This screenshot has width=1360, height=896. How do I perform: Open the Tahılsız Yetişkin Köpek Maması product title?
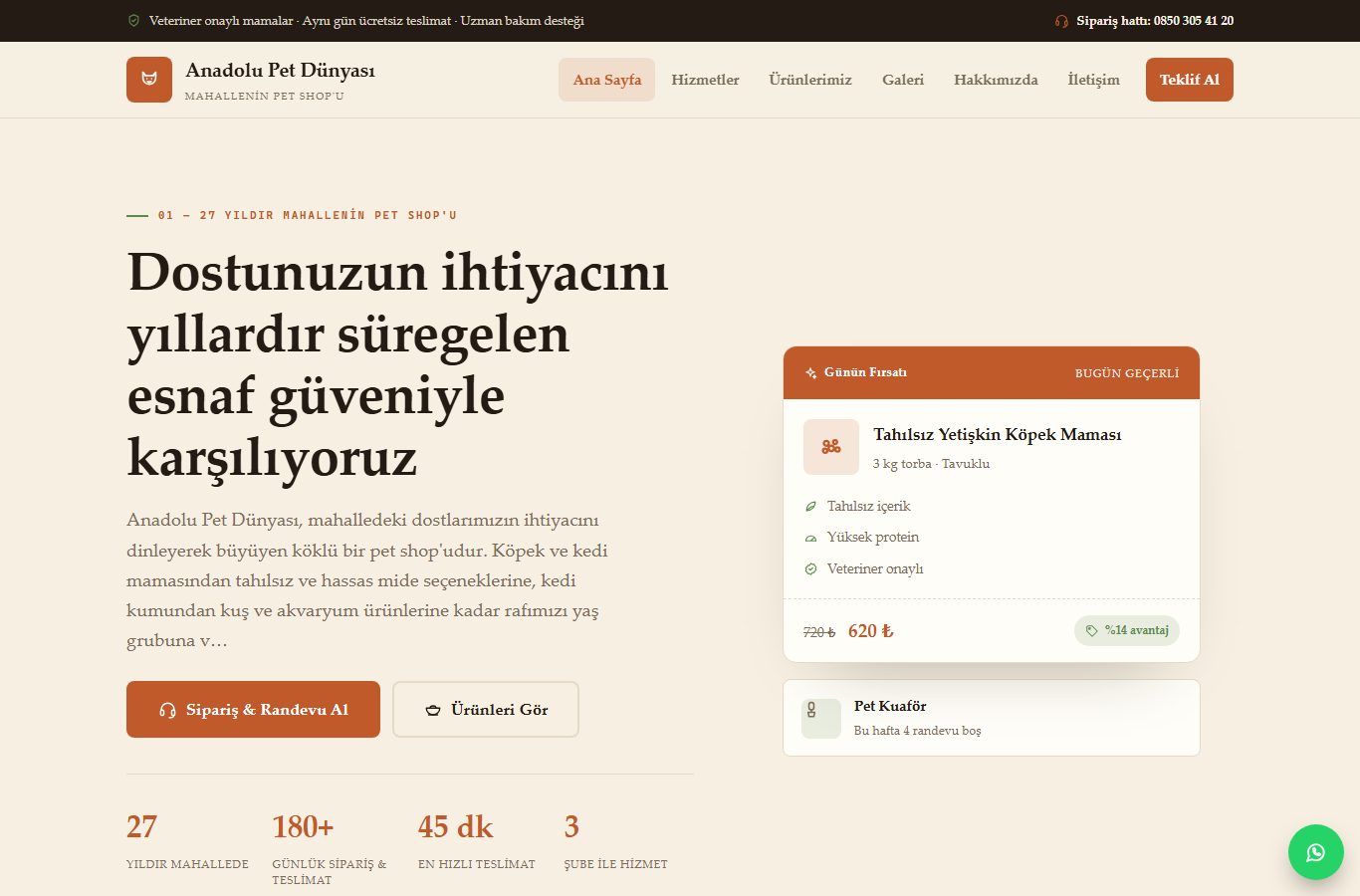point(998,434)
